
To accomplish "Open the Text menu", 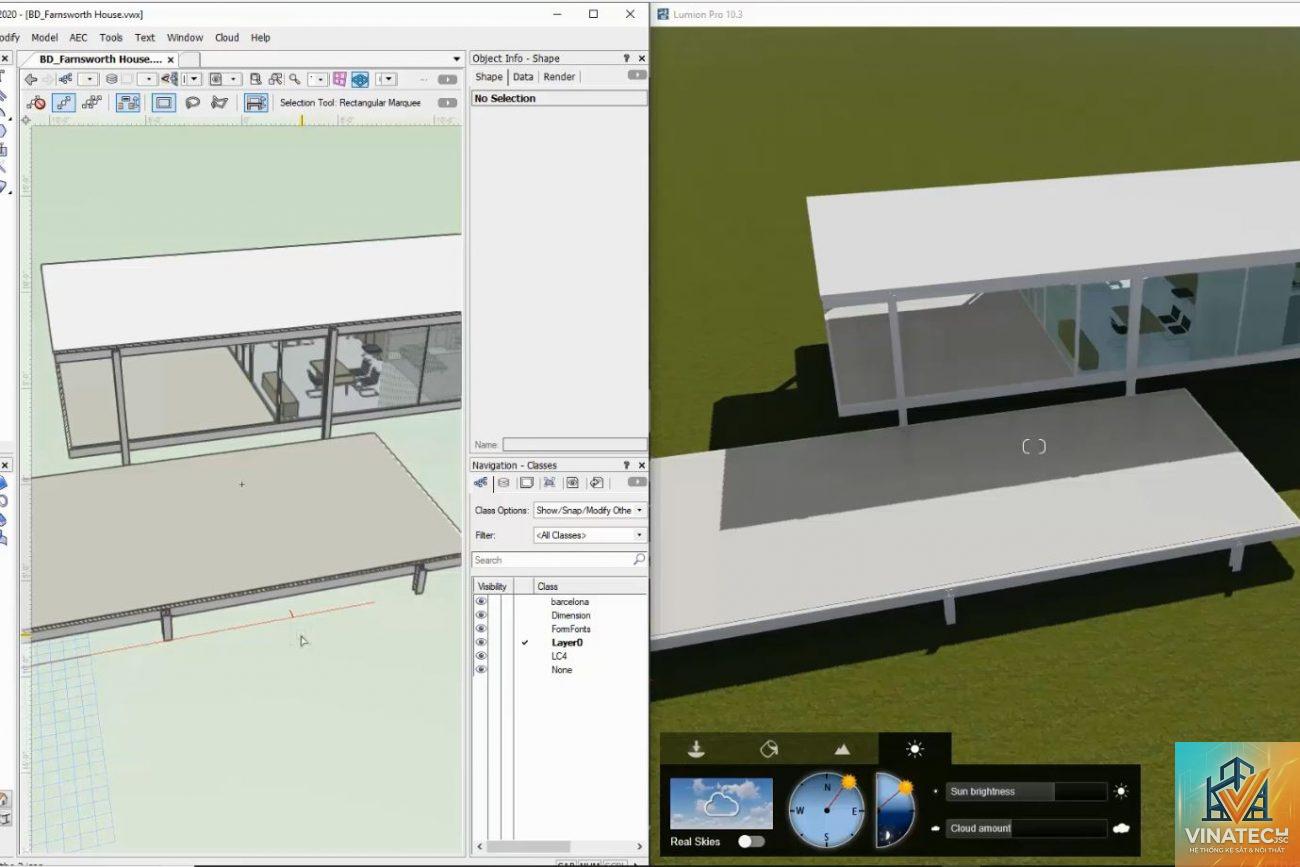I will coord(145,38).
